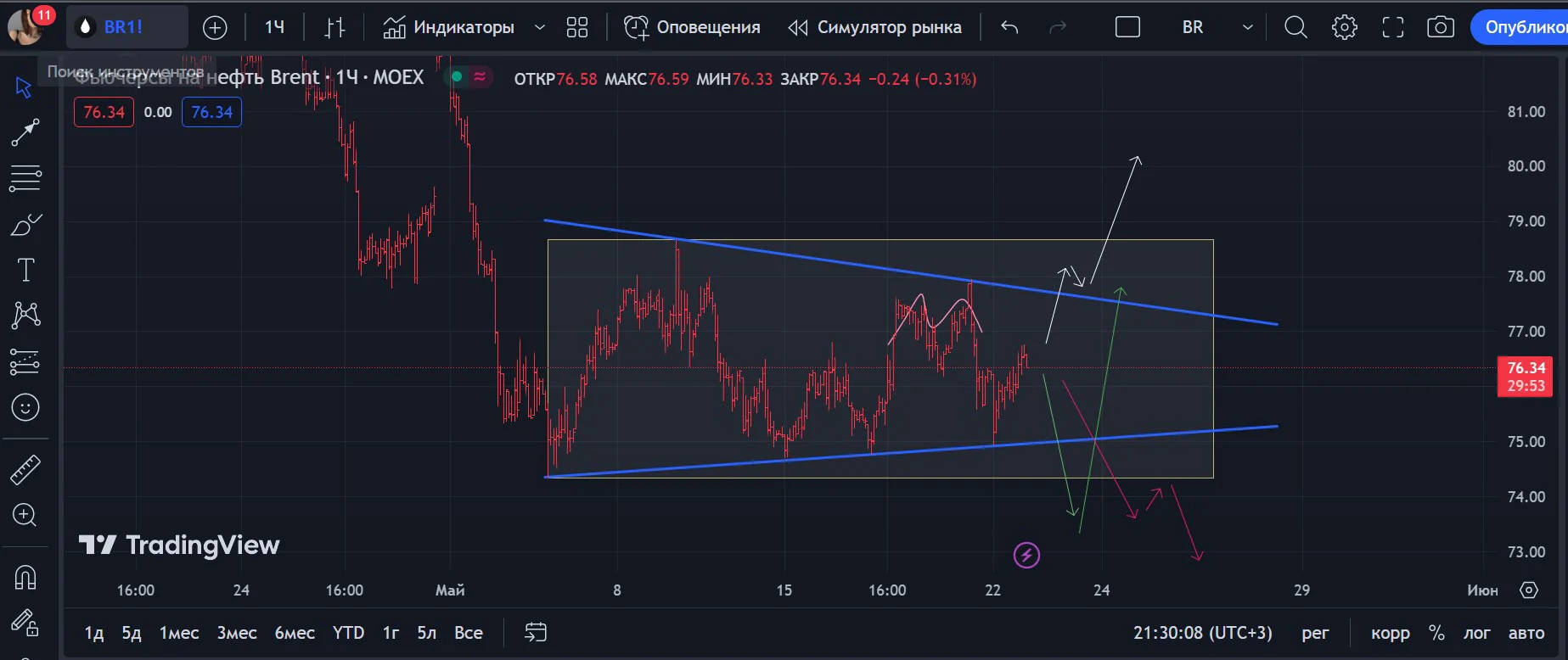Open indicator templates grid icon

pyautogui.click(x=577, y=28)
